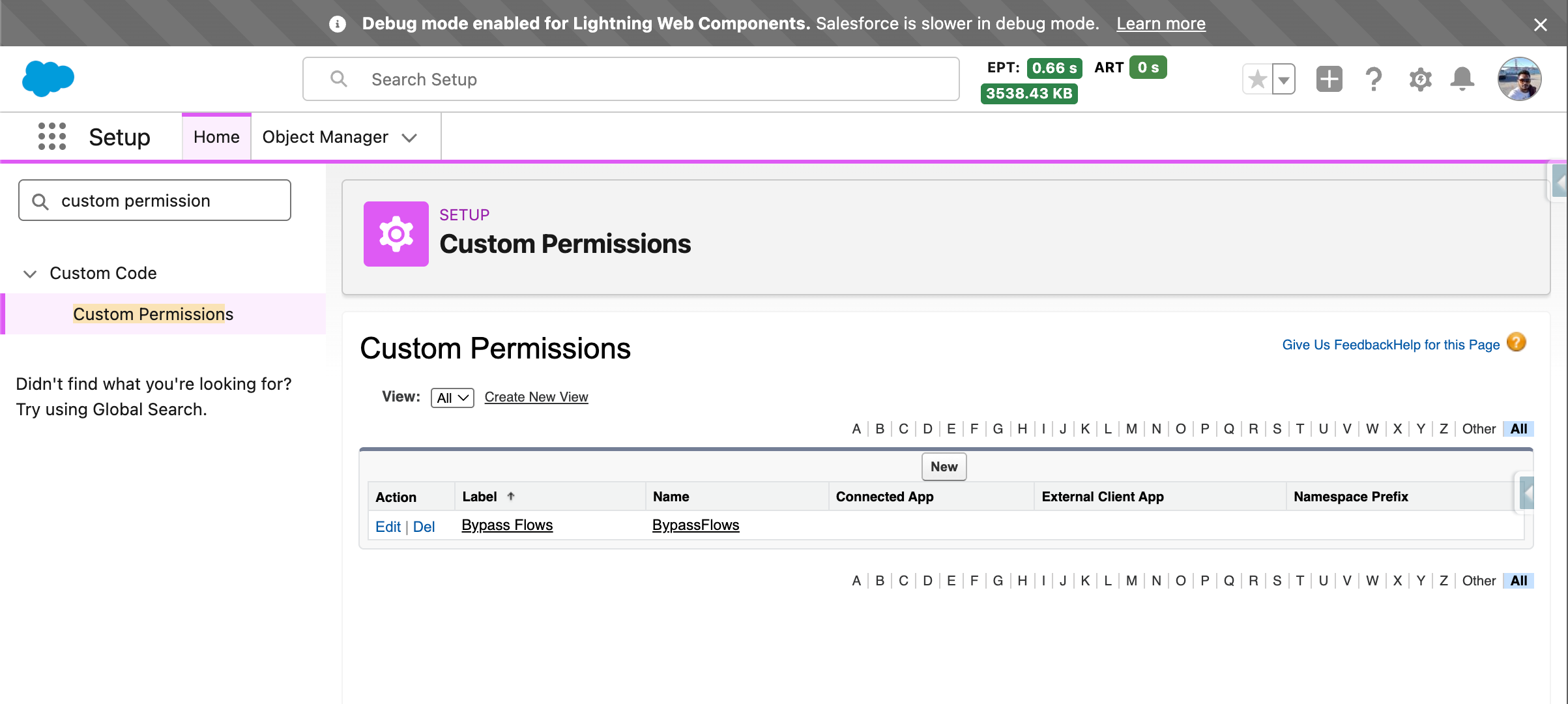The image size is (1568, 704).
Task: Select the Other letter filter
Action: click(1478, 428)
